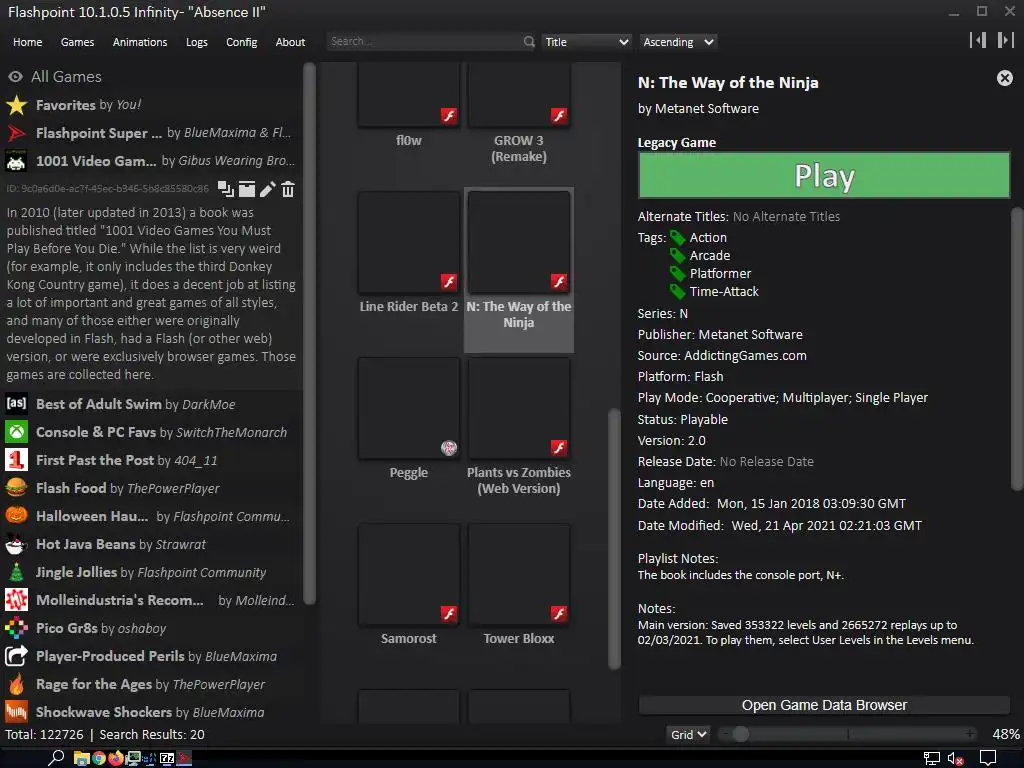Open Jingle Jollies tree icon
This screenshot has width=1024, height=768.
pyautogui.click(x=16, y=572)
